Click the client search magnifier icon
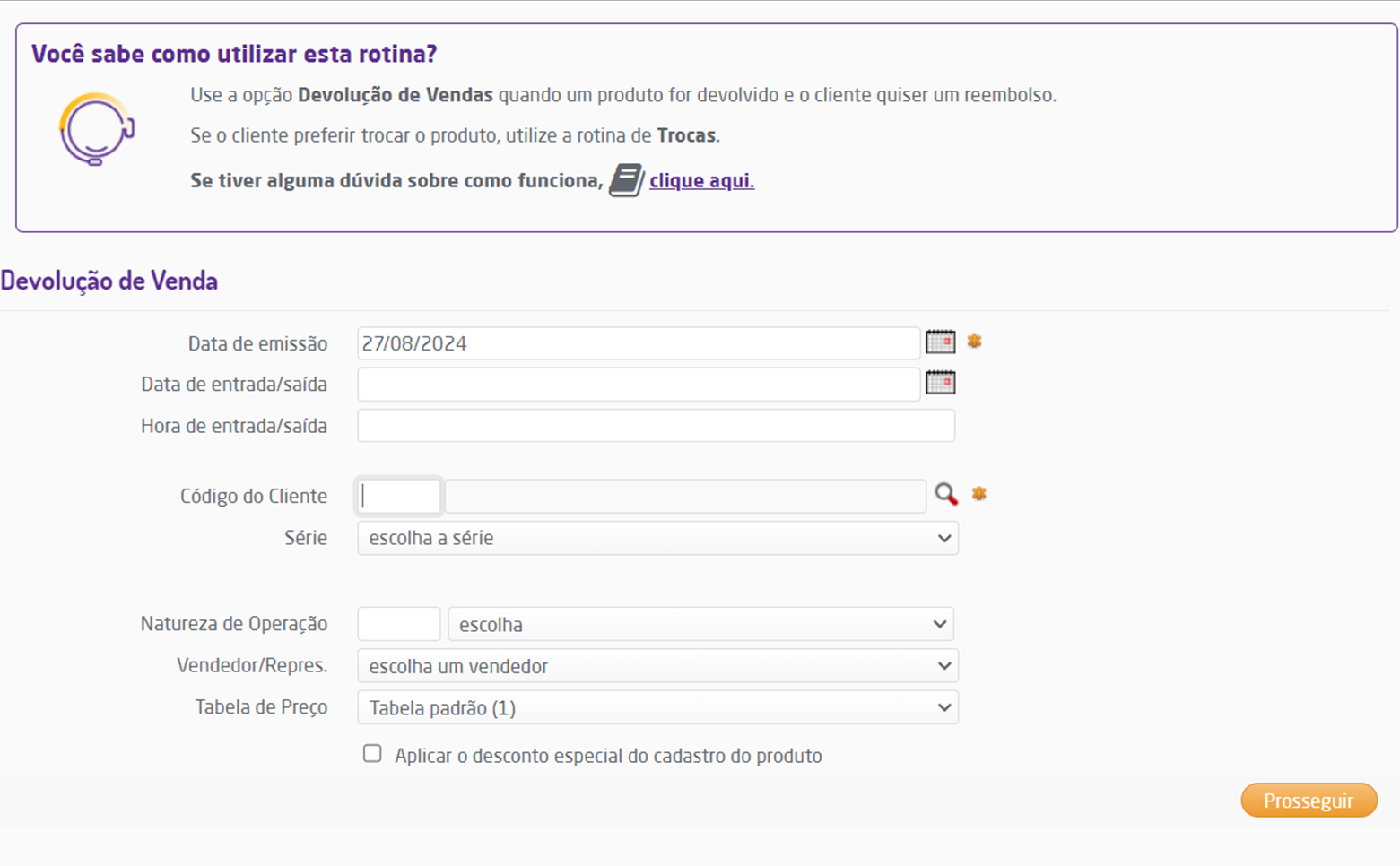This screenshot has width=1400, height=866. pyautogui.click(x=946, y=494)
